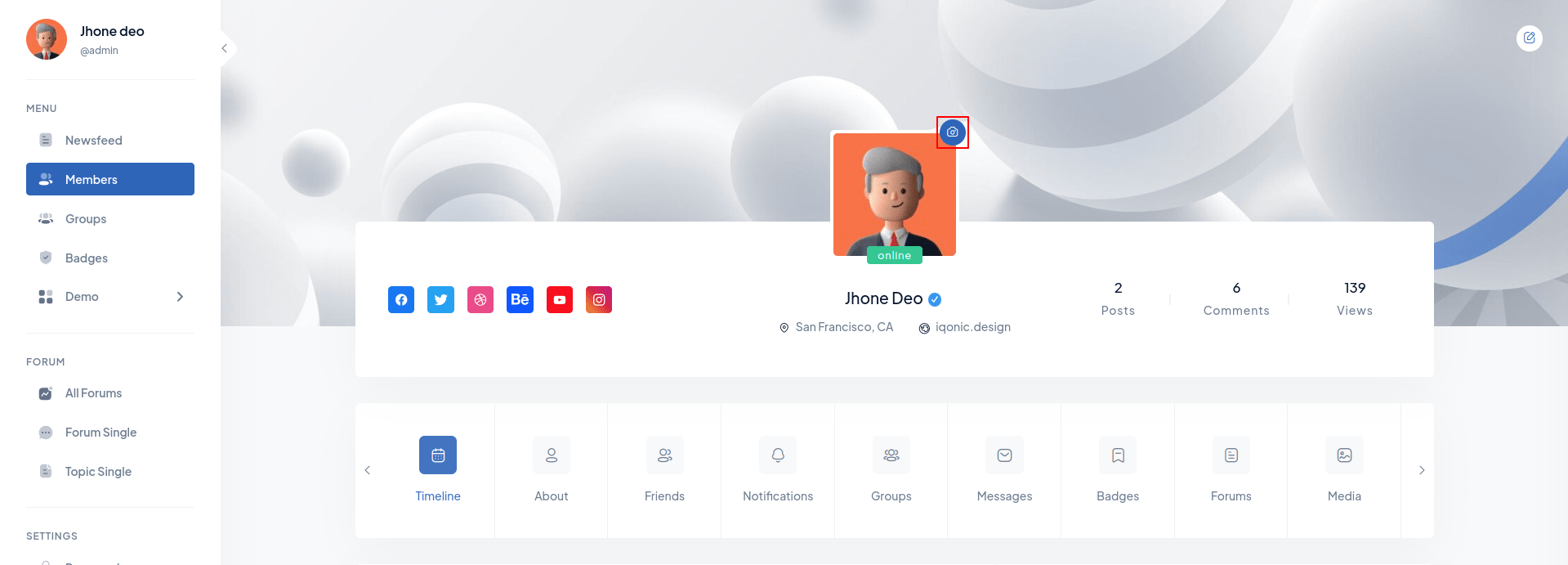This screenshot has width=1568, height=565.
Task: Click the Groups icon in profile tabs
Action: click(891, 455)
